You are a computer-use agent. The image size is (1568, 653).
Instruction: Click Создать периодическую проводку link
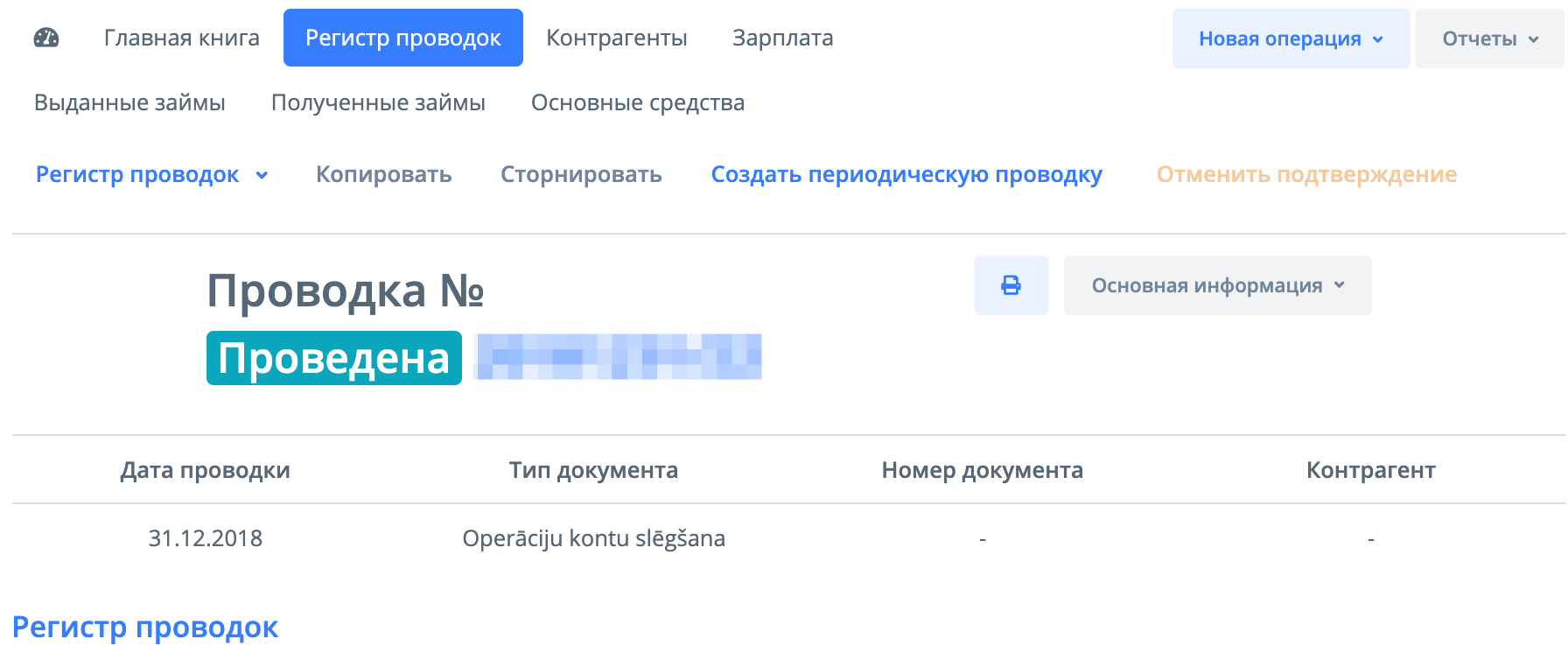906,174
